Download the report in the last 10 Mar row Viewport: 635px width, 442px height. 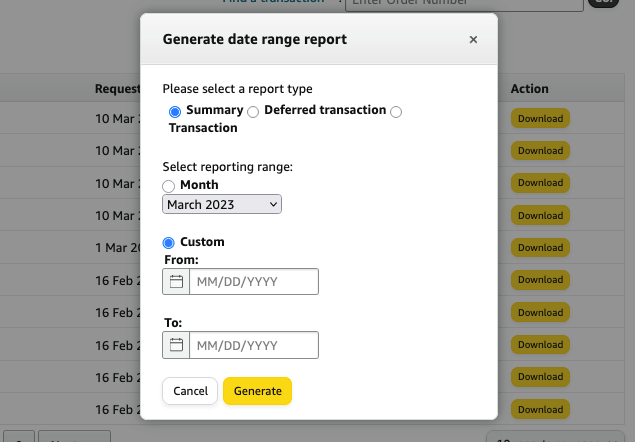tap(540, 215)
